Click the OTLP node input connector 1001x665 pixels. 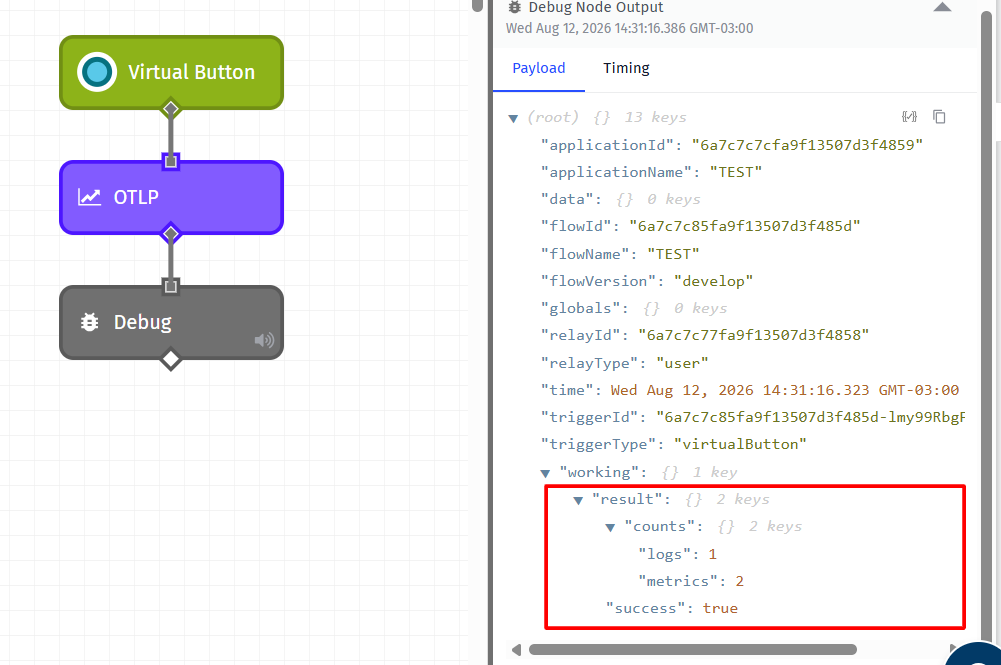pos(170,161)
